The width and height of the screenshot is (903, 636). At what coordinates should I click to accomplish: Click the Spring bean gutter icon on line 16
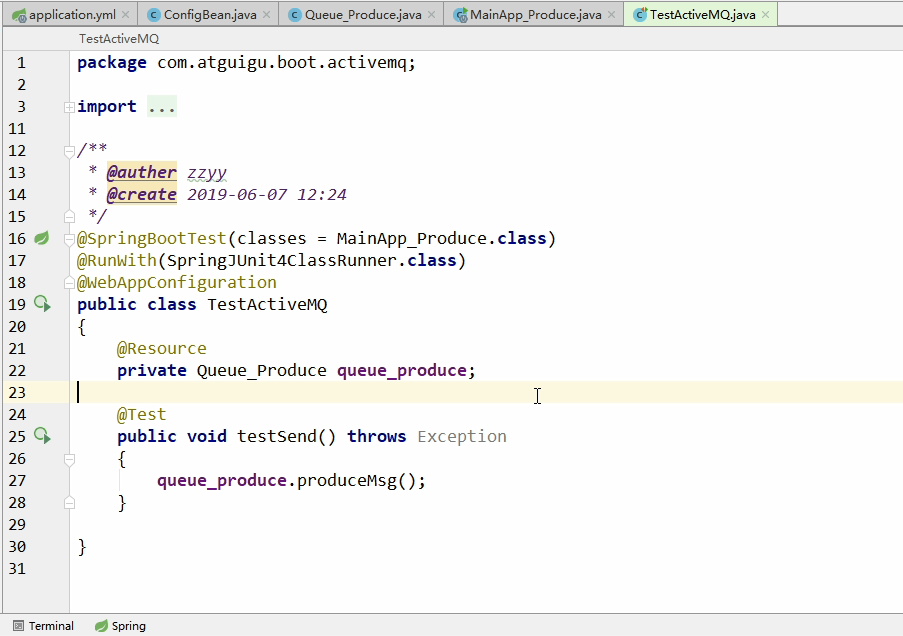pyautogui.click(x=41, y=238)
